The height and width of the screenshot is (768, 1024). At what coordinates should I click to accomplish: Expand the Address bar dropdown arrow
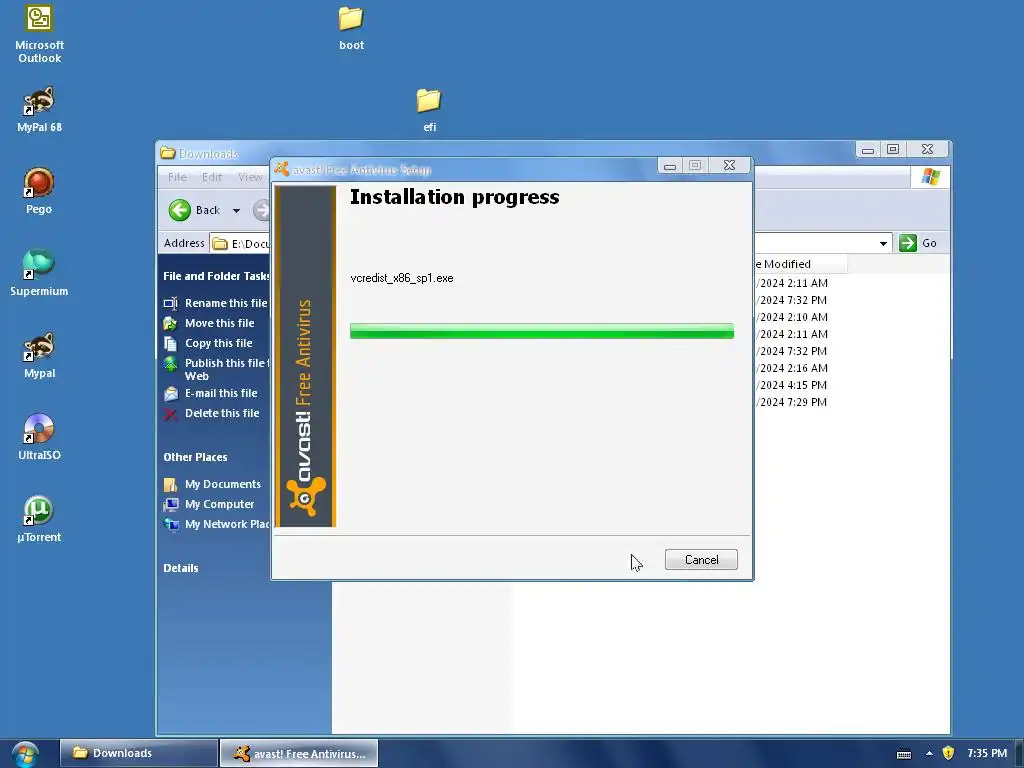(x=883, y=244)
